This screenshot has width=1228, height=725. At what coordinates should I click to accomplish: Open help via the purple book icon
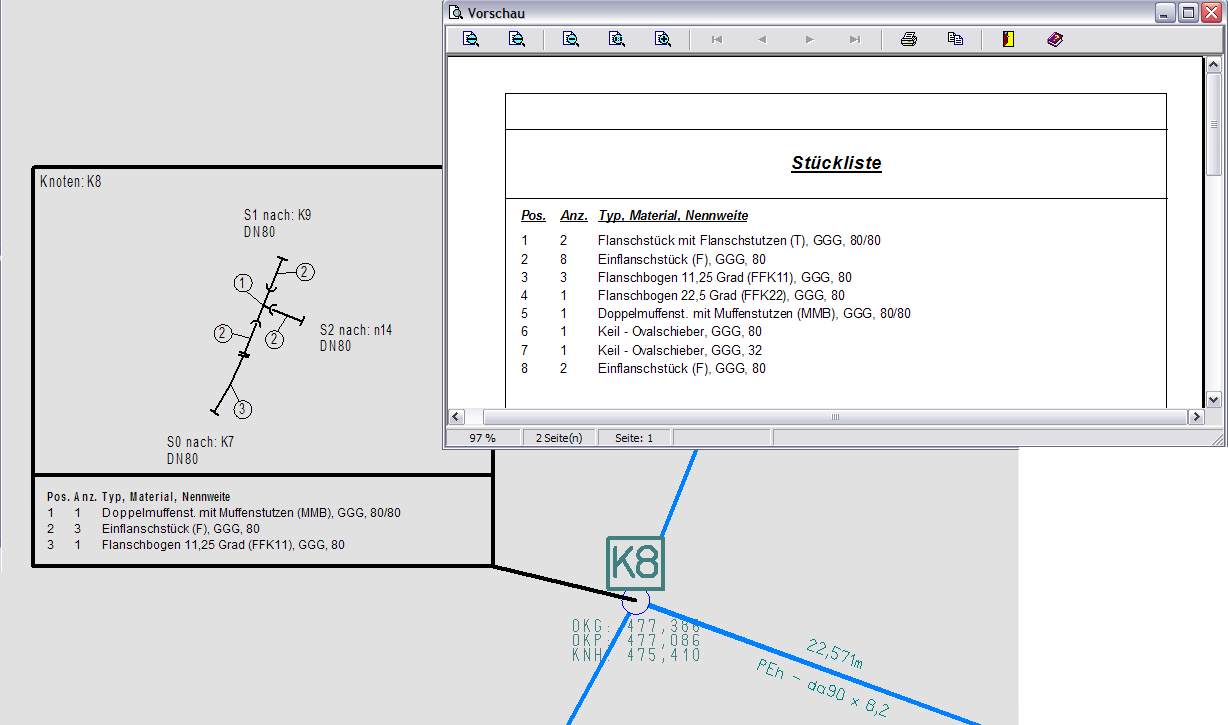1055,39
